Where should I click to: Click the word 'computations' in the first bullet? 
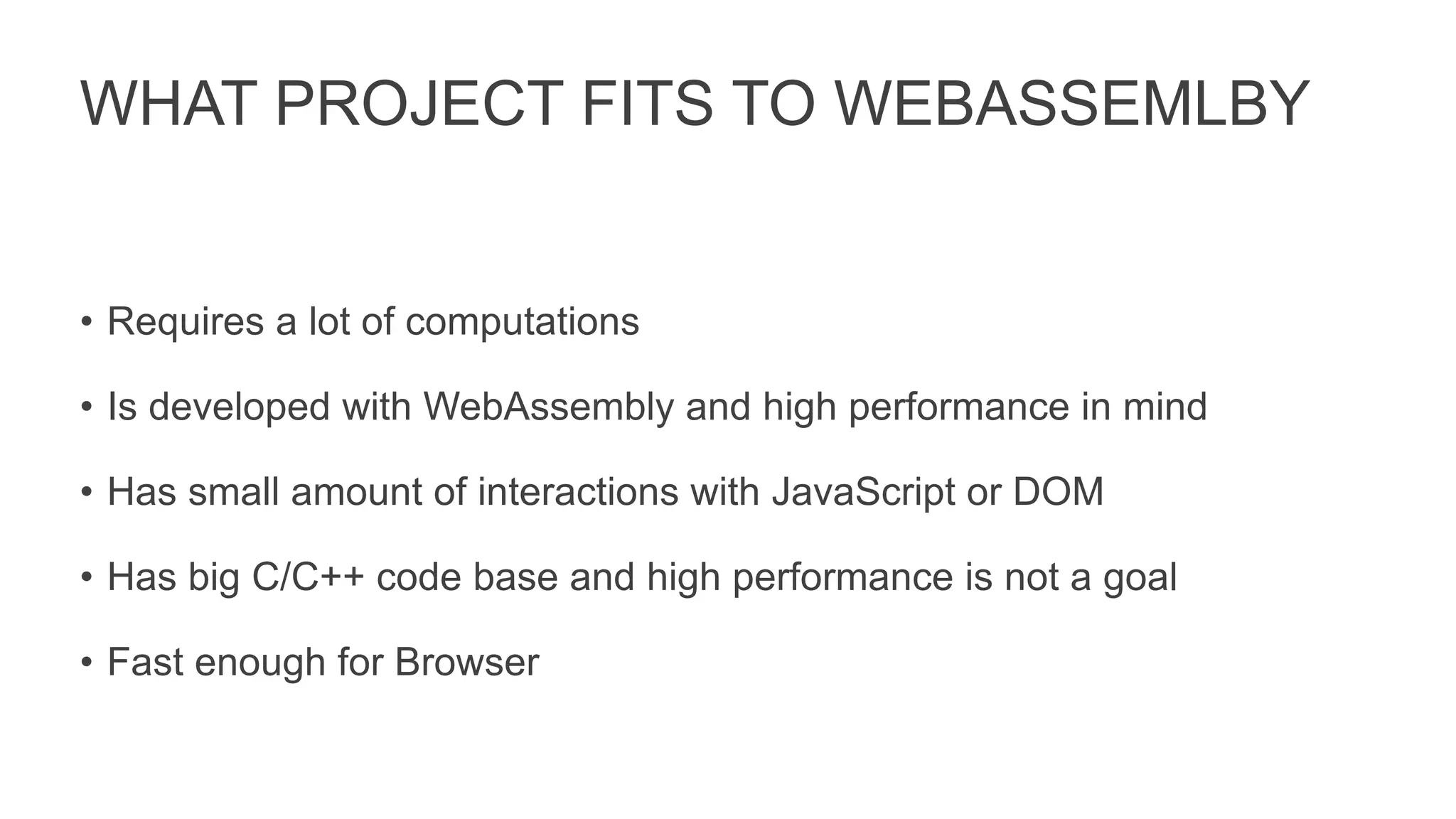pos(522,321)
